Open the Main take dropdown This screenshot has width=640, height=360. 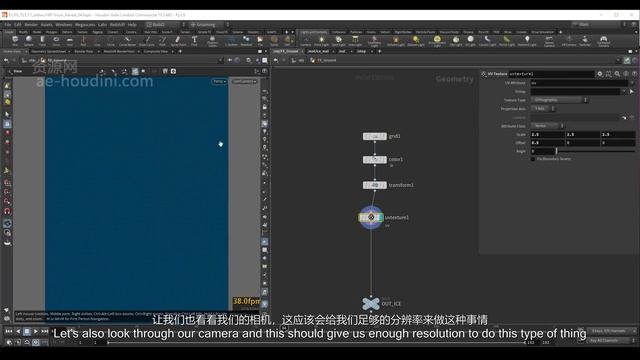click(599, 24)
